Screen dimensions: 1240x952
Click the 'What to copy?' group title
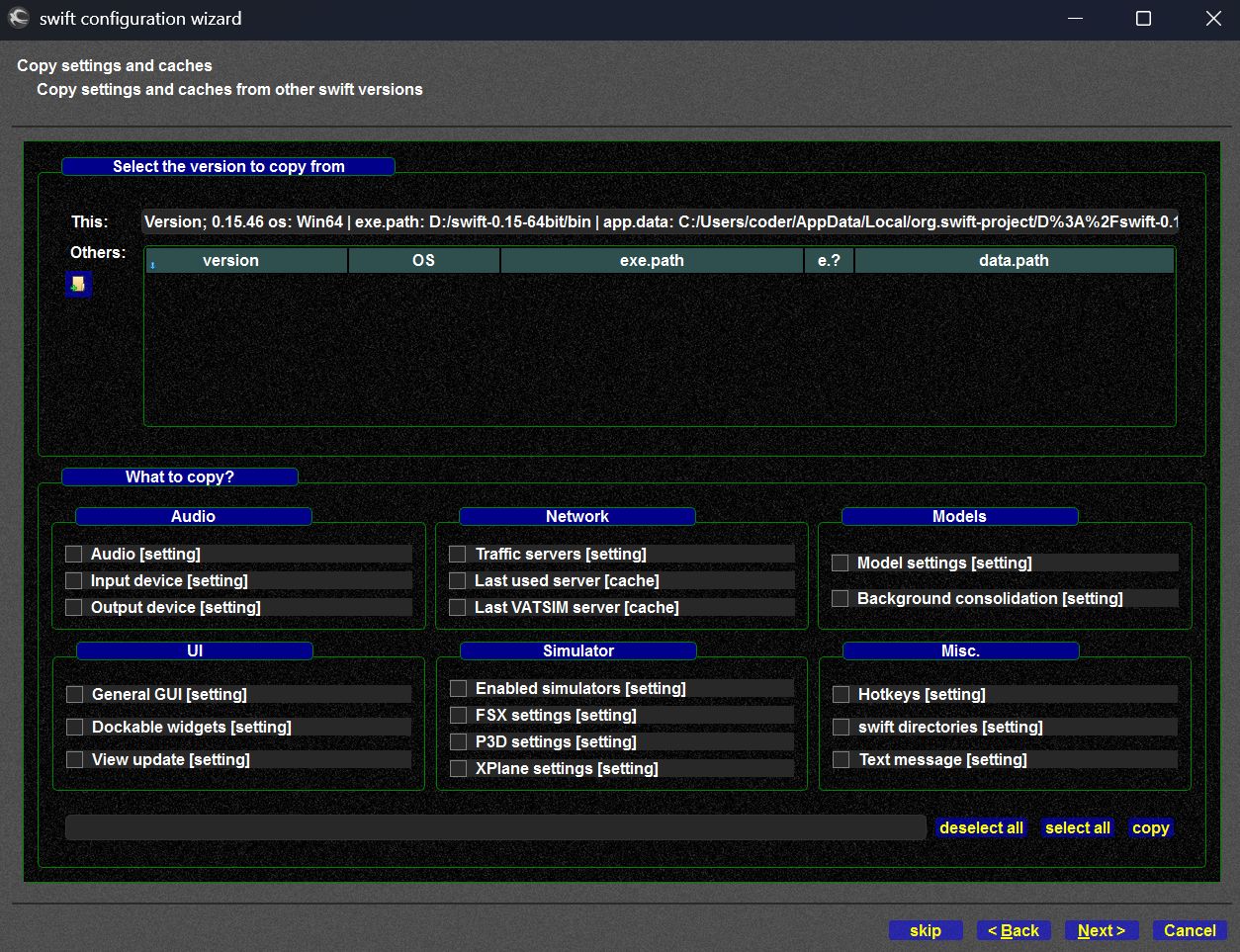point(180,476)
